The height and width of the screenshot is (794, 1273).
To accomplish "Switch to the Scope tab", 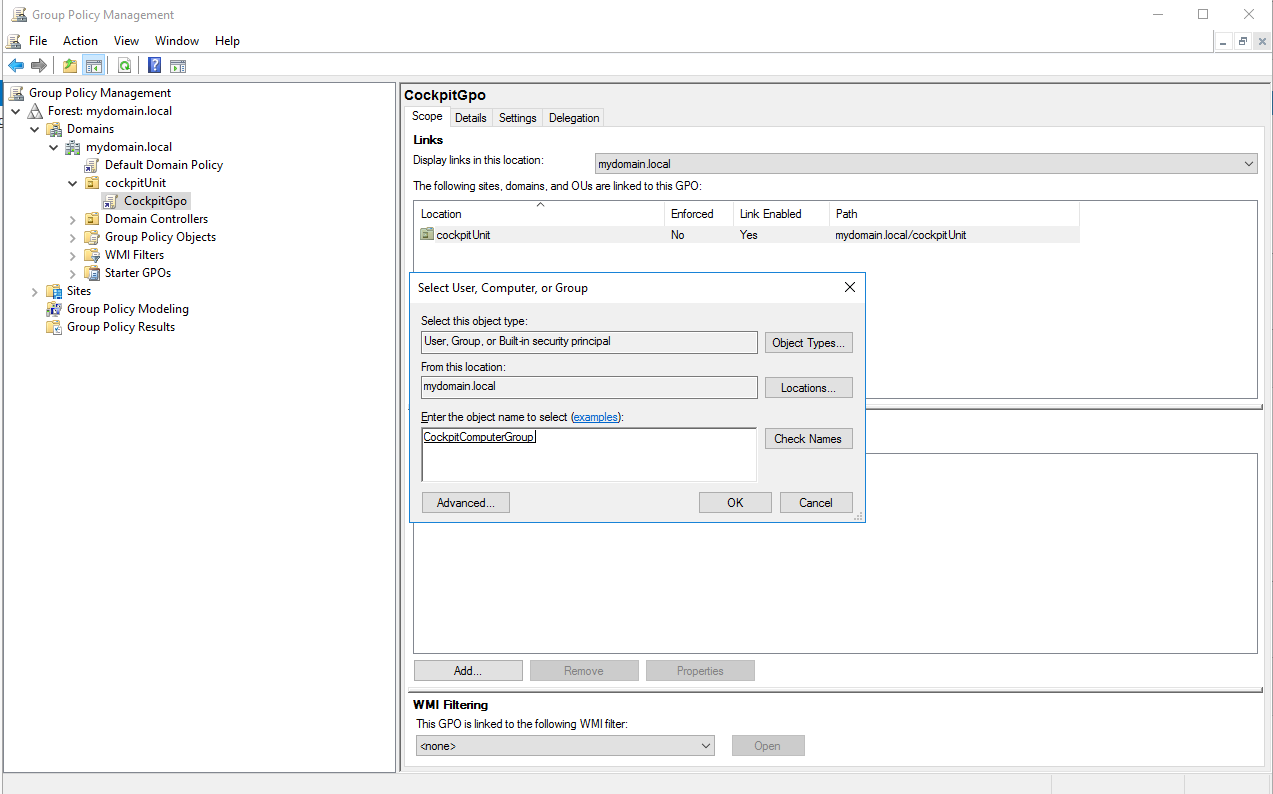I will coord(427,117).
